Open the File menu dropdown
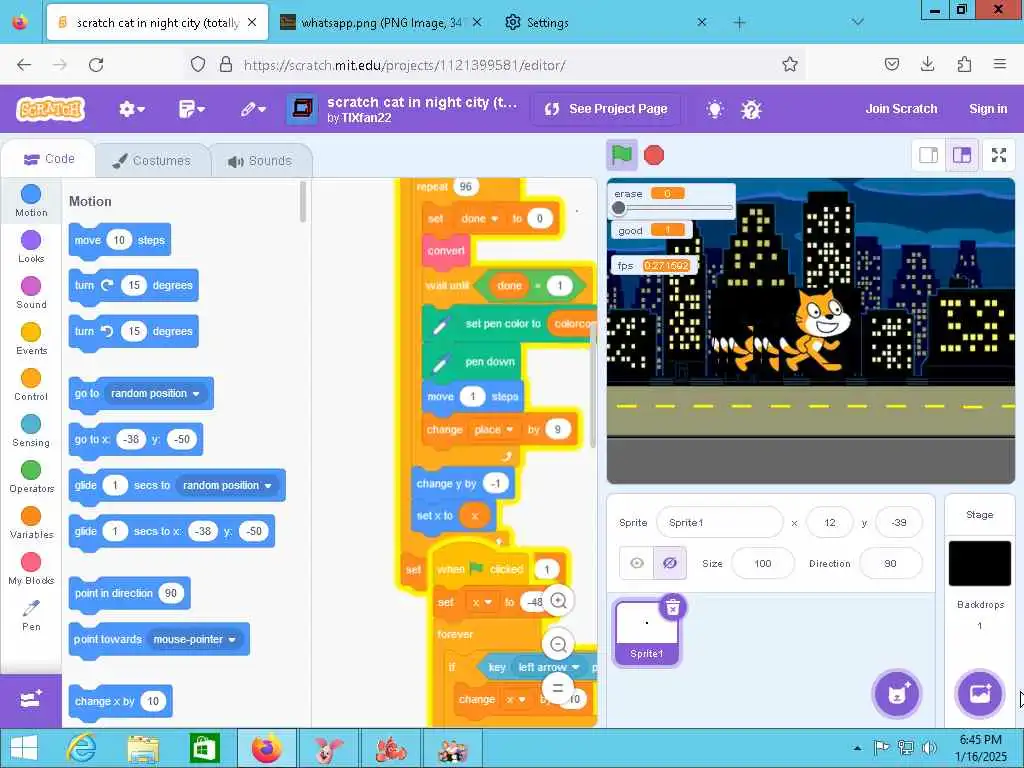 [191, 109]
